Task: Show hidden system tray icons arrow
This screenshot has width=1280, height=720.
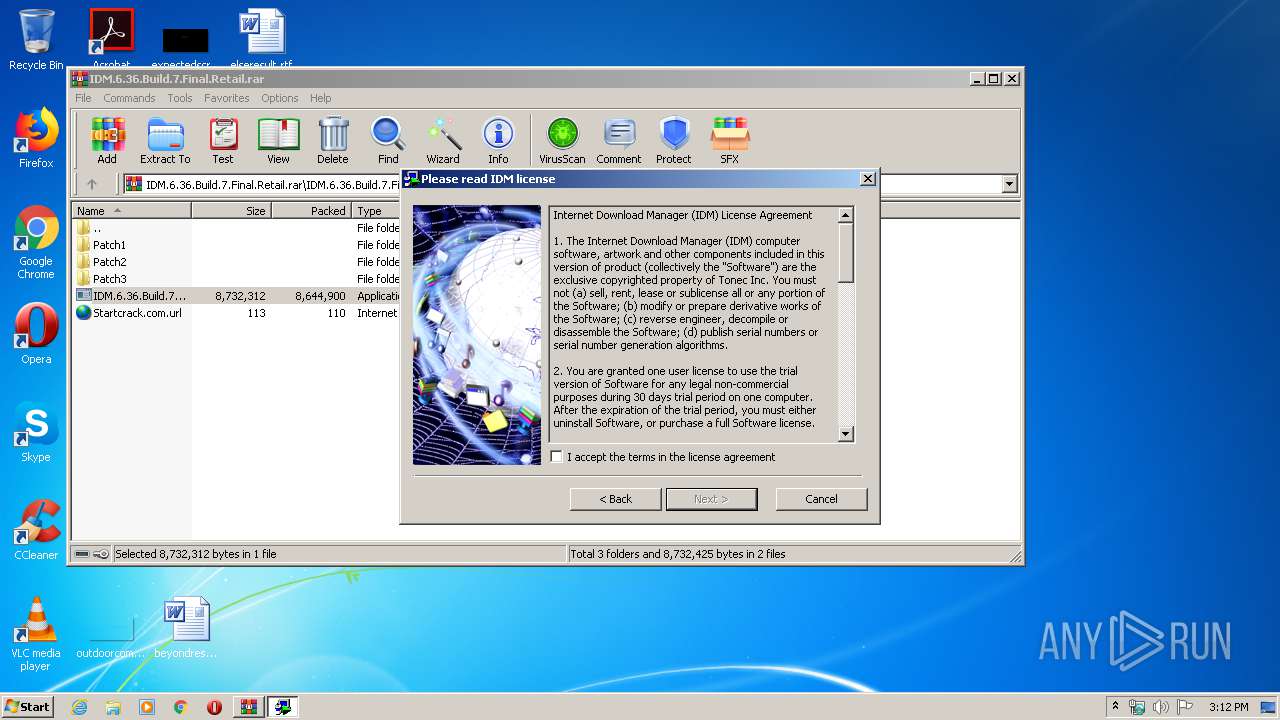Action: [x=1115, y=707]
